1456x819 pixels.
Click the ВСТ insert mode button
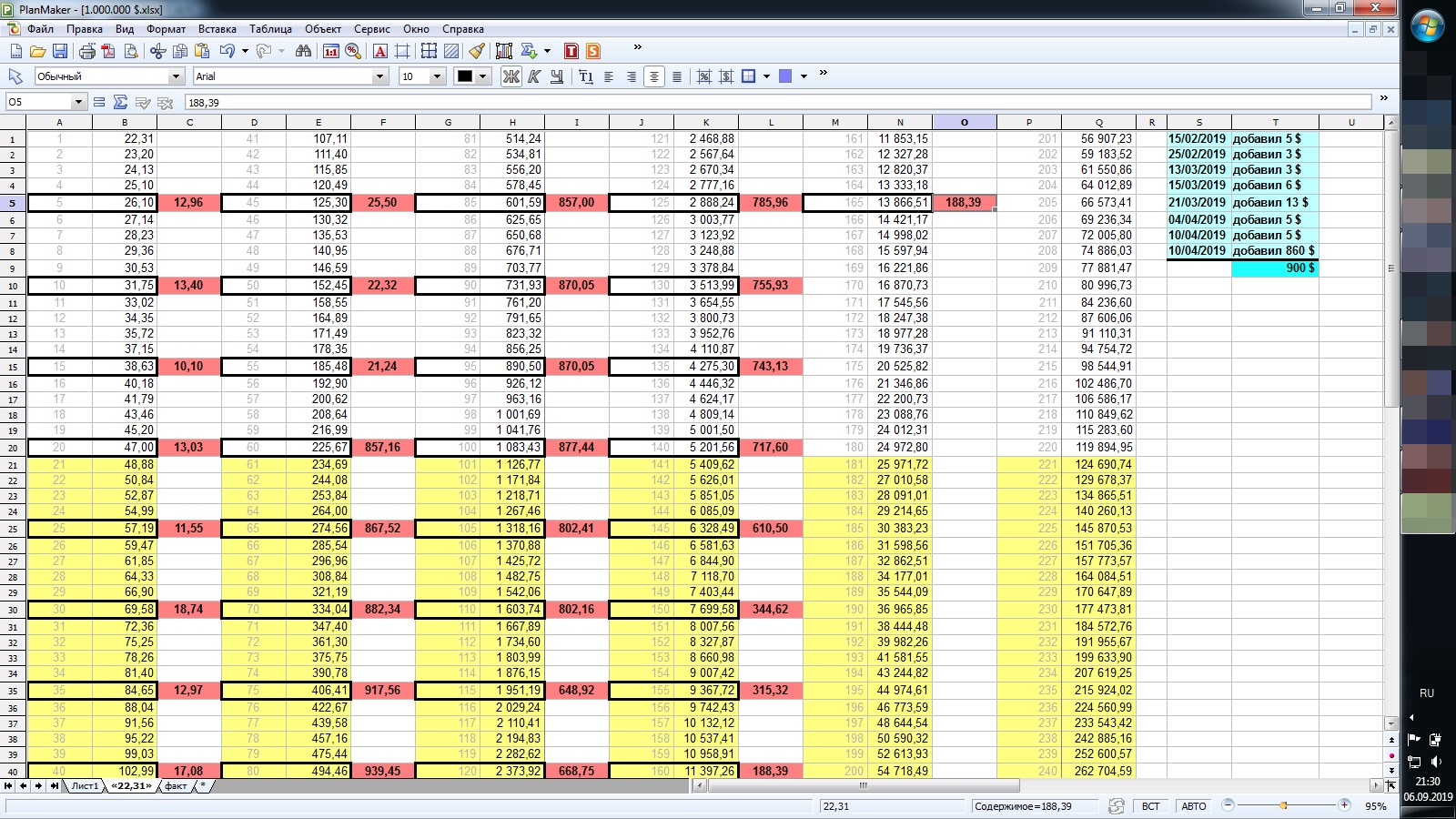(x=1150, y=806)
